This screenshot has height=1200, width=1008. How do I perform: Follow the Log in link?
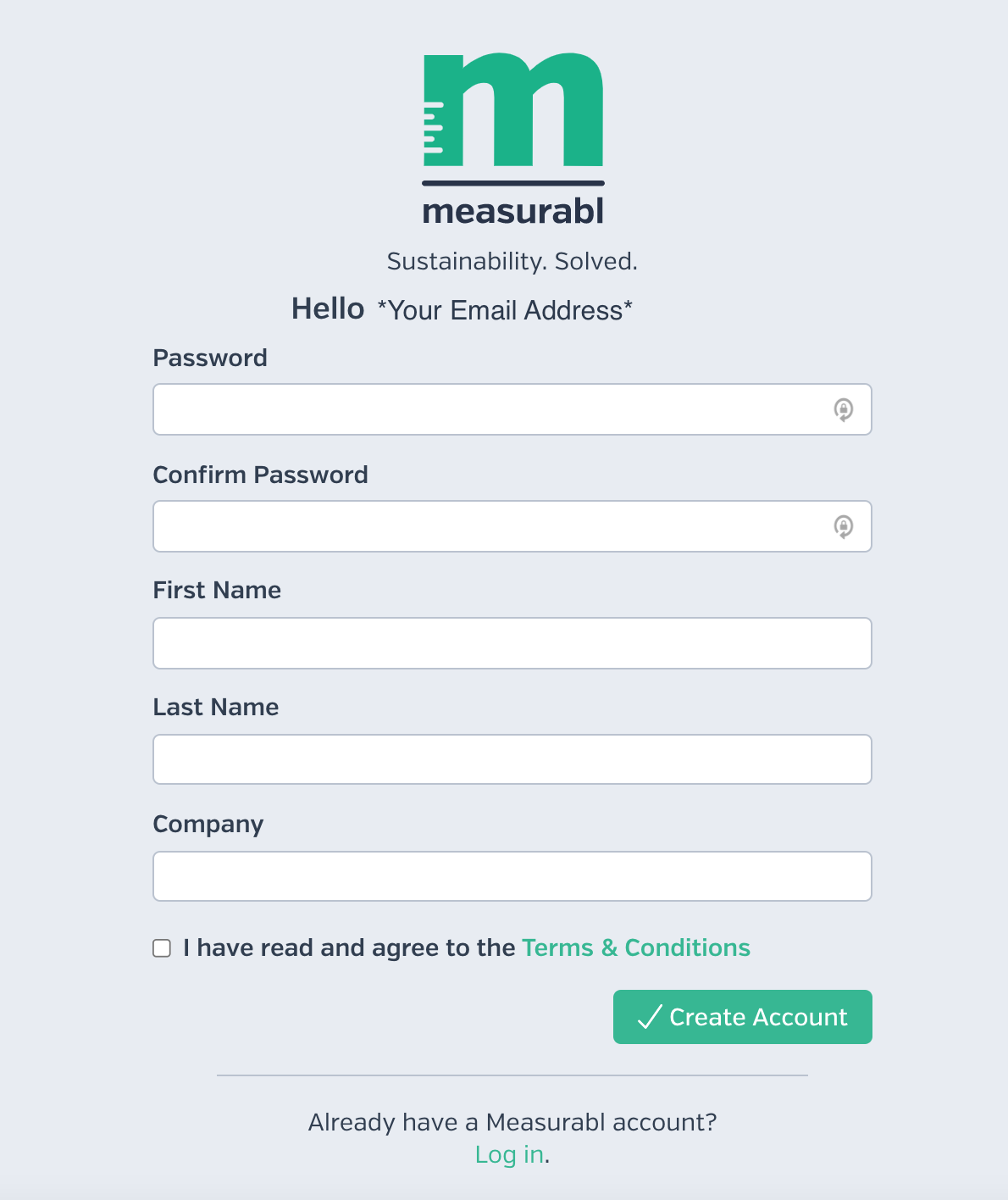tap(509, 1154)
